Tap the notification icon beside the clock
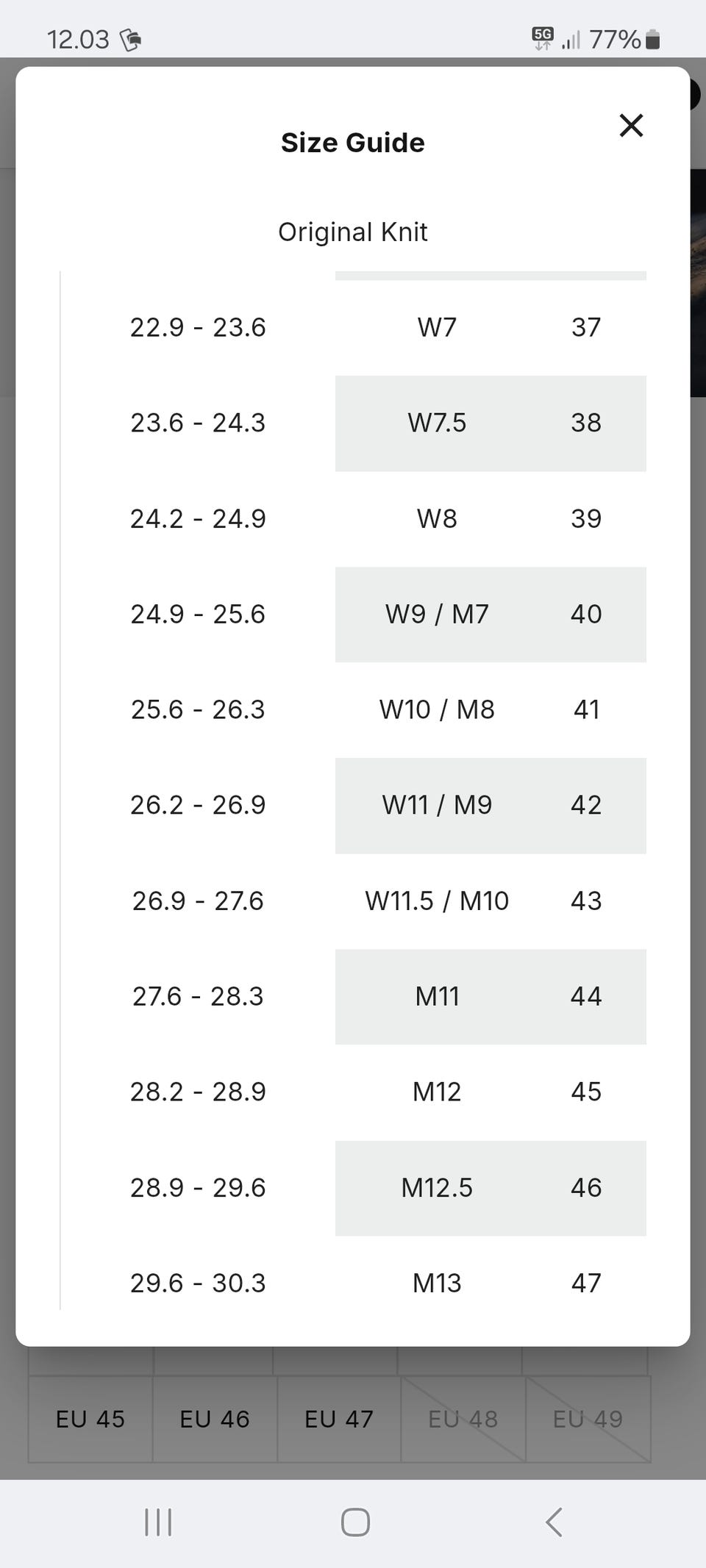 130,39
